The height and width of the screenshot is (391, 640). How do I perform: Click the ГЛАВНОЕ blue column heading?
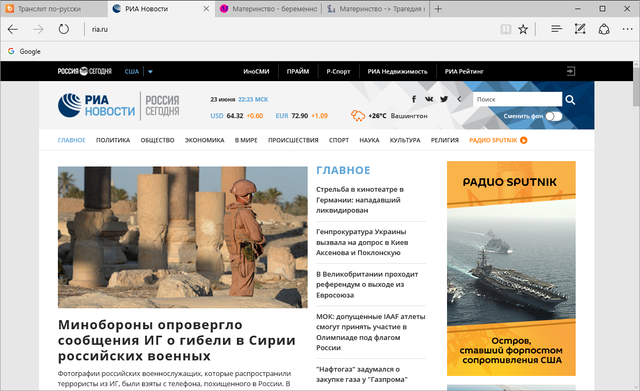[x=343, y=170]
